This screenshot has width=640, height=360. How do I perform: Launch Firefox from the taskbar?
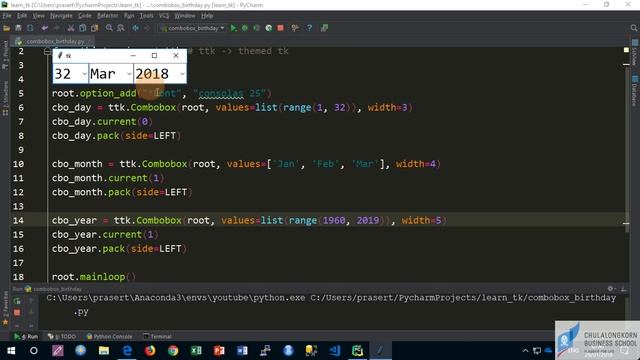coord(150,350)
